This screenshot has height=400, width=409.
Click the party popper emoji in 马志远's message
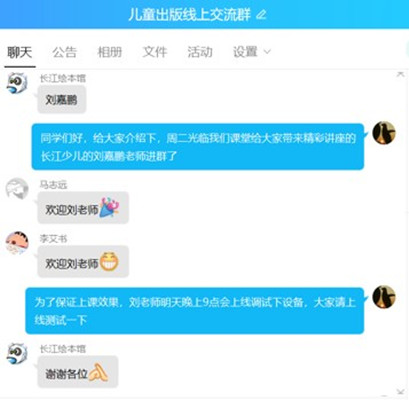coord(109,207)
